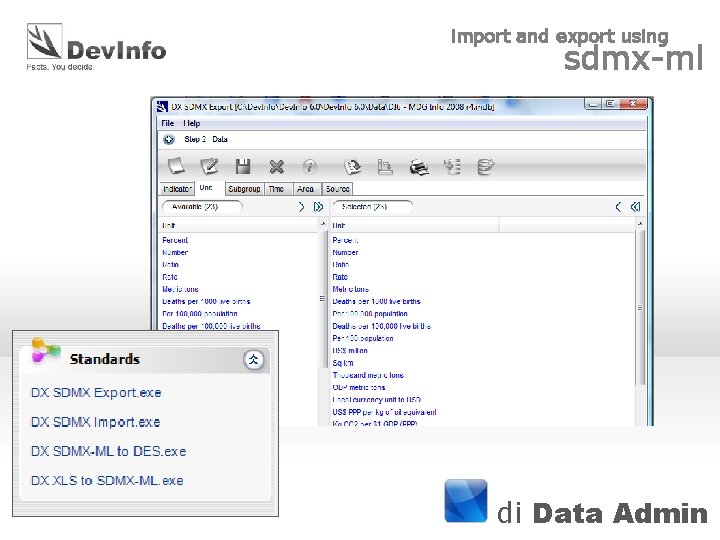720x540 pixels.
Task: Select Percent in the Available list
Action: click(175, 240)
